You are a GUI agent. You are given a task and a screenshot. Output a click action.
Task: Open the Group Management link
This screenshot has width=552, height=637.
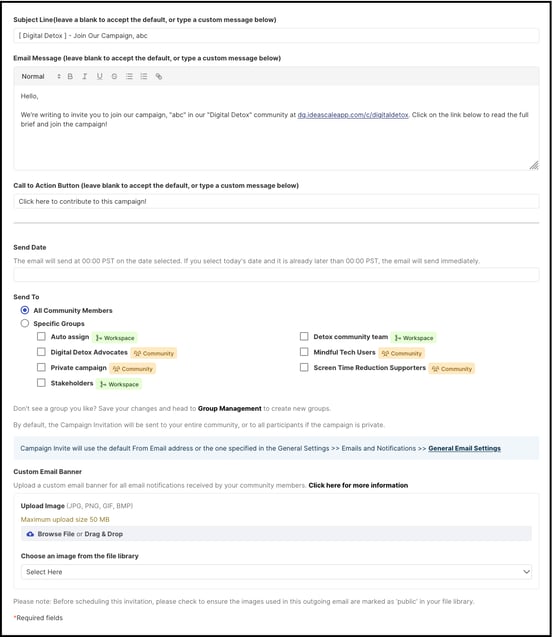(x=229, y=409)
